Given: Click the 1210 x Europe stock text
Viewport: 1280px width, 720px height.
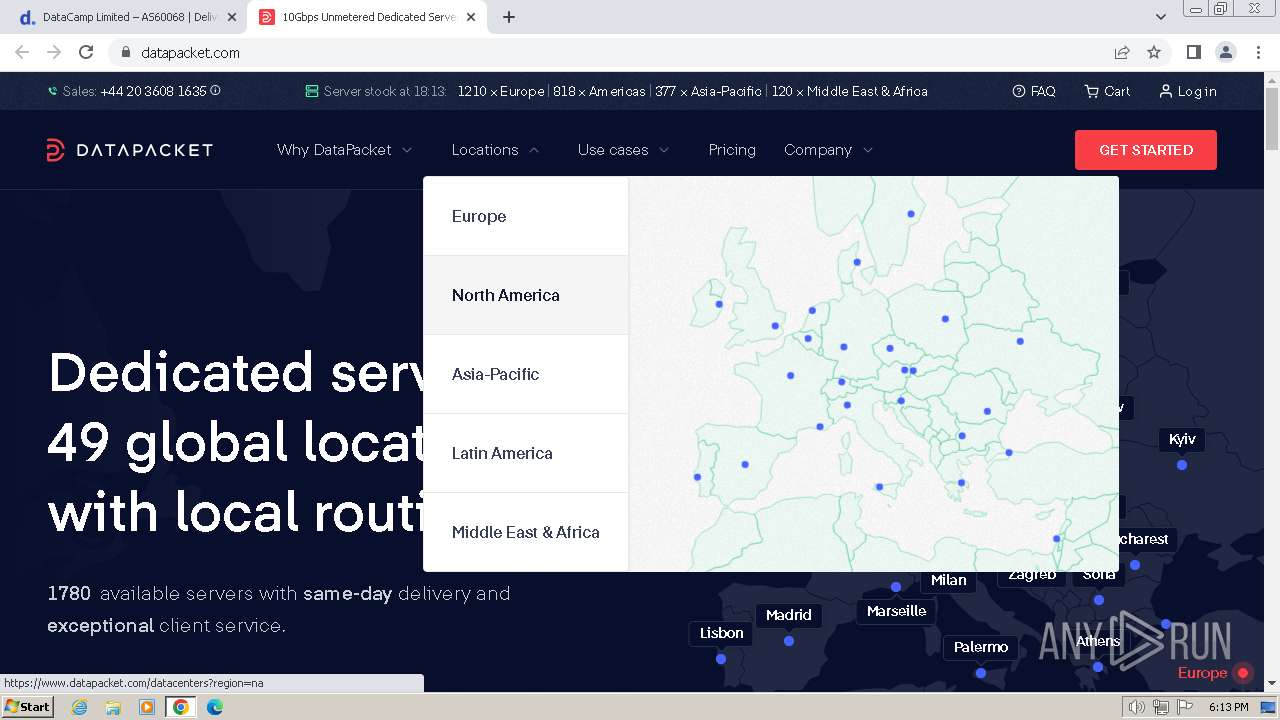Looking at the screenshot, I should [501, 91].
